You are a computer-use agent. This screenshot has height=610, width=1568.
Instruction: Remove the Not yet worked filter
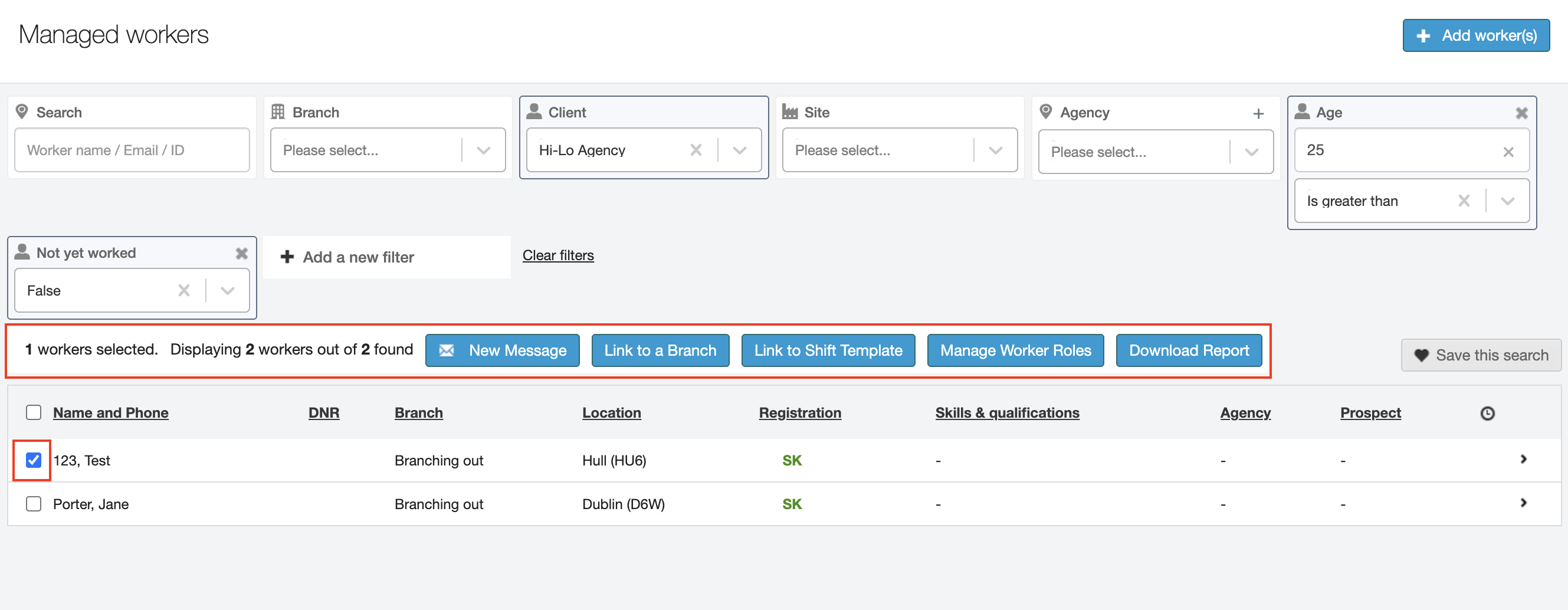pyautogui.click(x=242, y=253)
